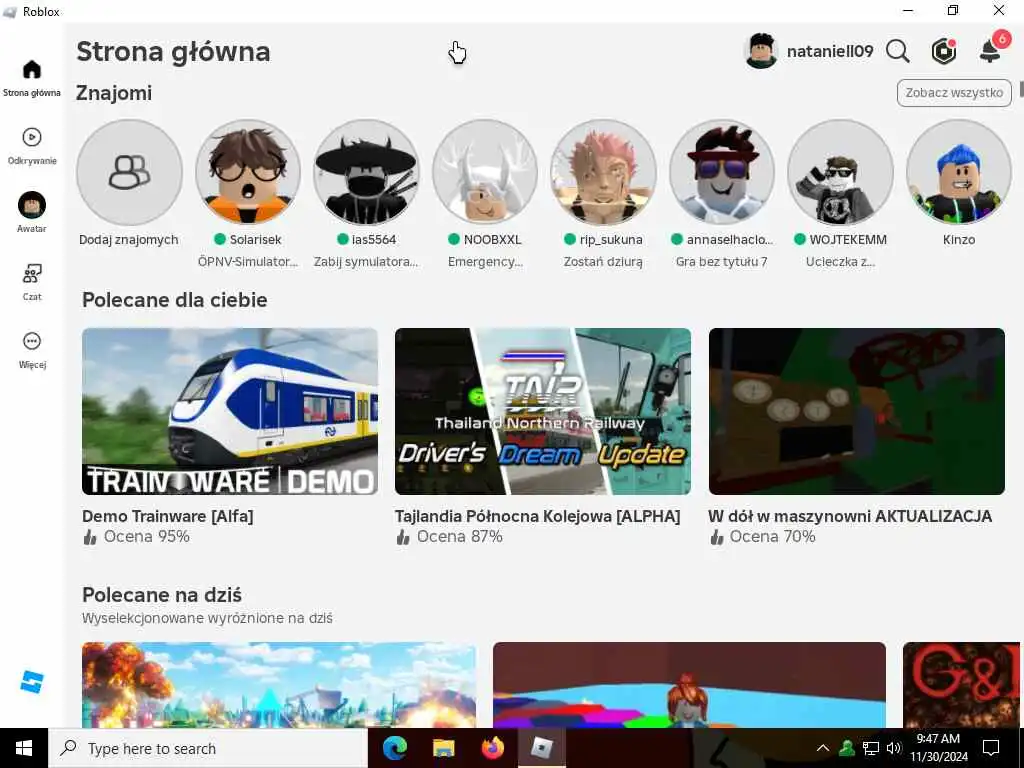
Task: Click the thumbs-up icon beside Ocena 95%
Action: (x=90, y=537)
